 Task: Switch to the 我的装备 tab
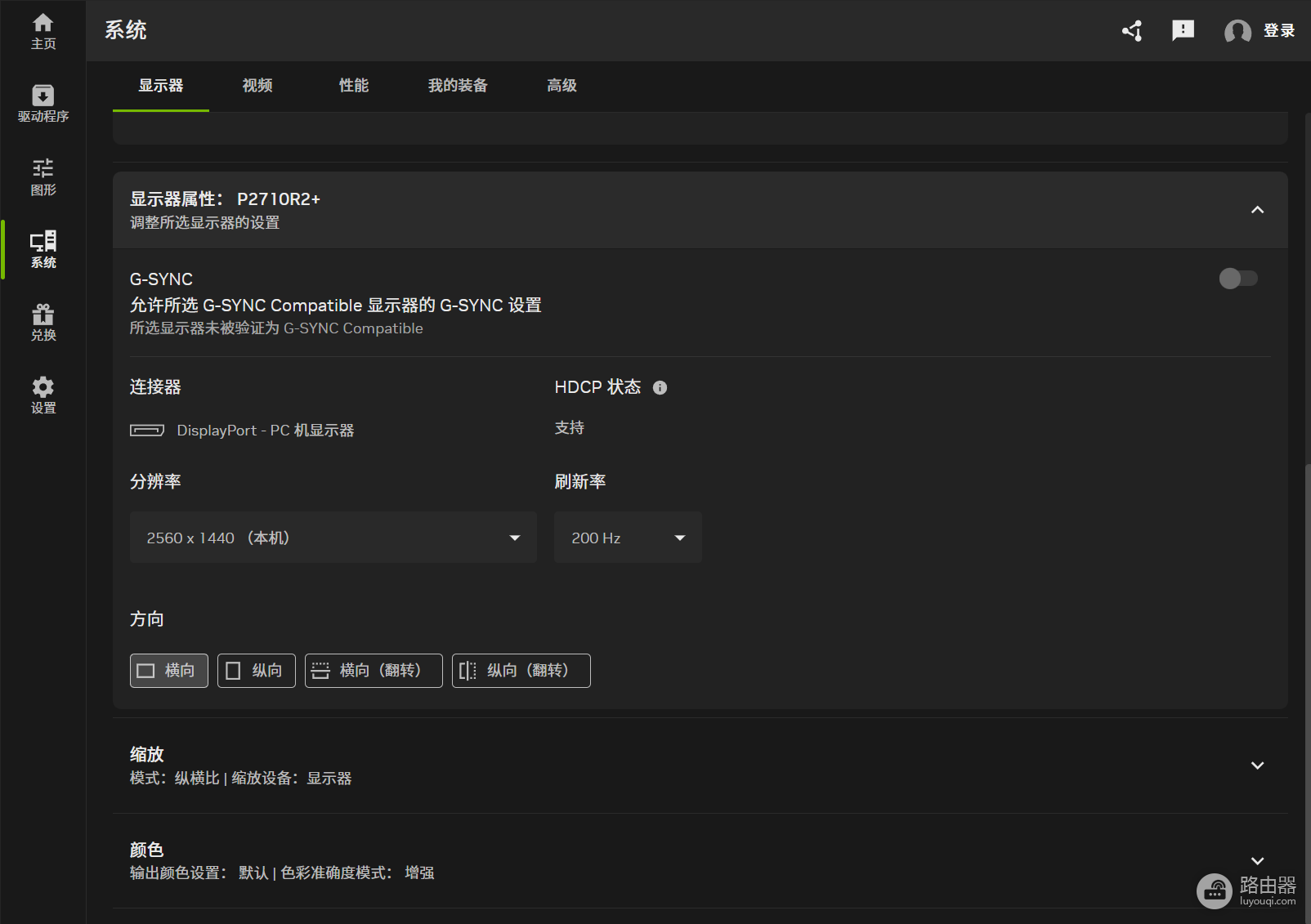click(458, 86)
